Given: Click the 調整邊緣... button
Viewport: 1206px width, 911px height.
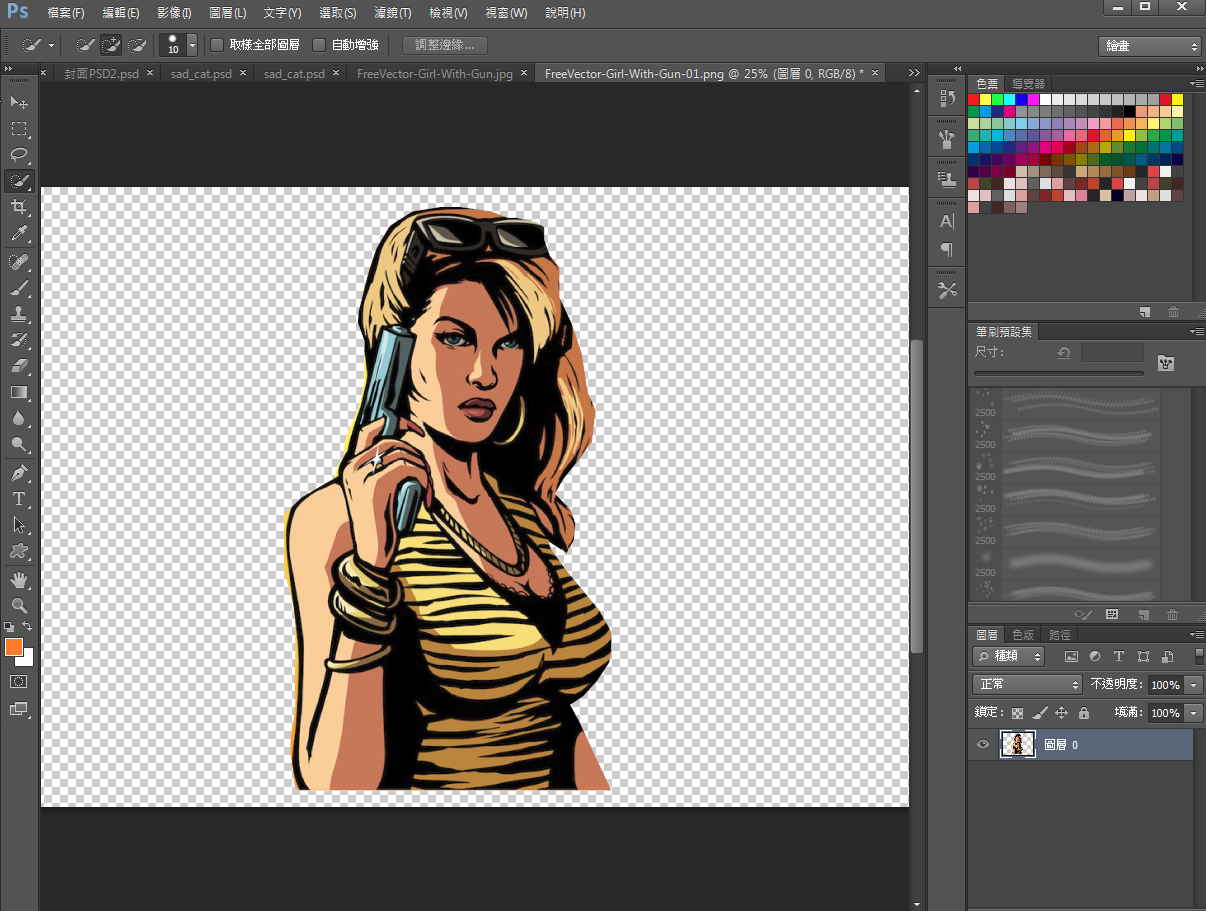Looking at the screenshot, I should (445, 45).
